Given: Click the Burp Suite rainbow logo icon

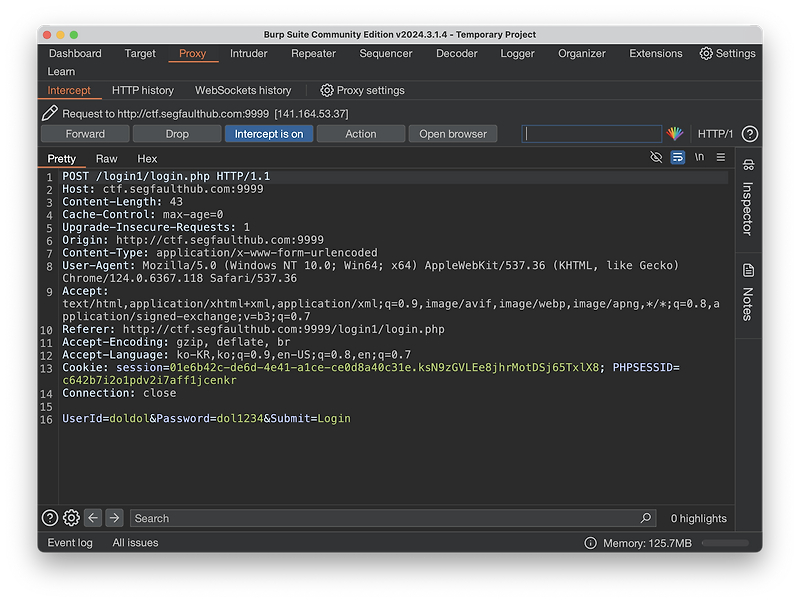Looking at the screenshot, I should [x=676, y=132].
